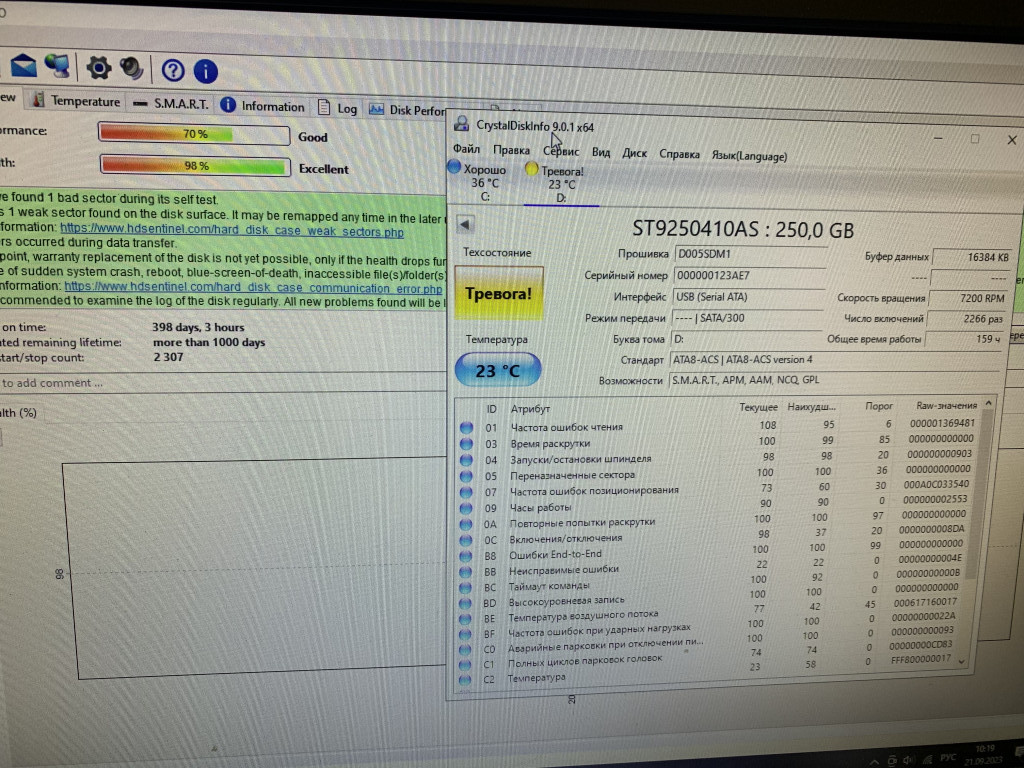Screen dimensions: 1024x768
Task: Click the blue info icon in toolbar
Action: [x=206, y=71]
